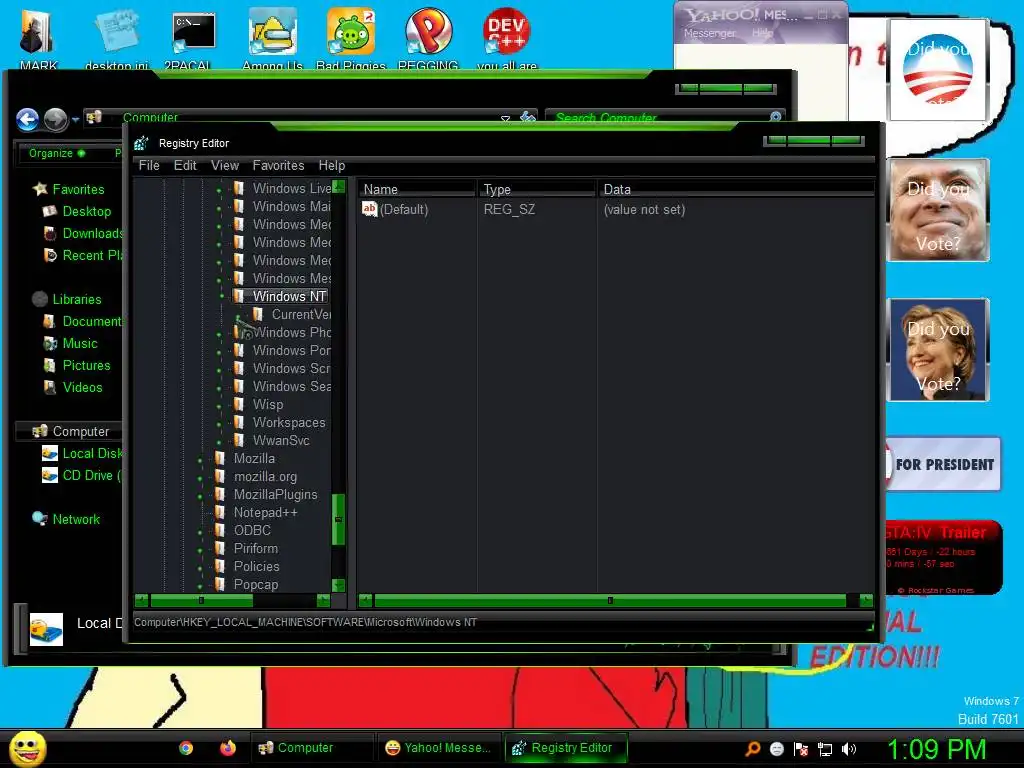The height and width of the screenshot is (768, 1024).
Task: Expand the Policies key node
Action: pos(200,568)
